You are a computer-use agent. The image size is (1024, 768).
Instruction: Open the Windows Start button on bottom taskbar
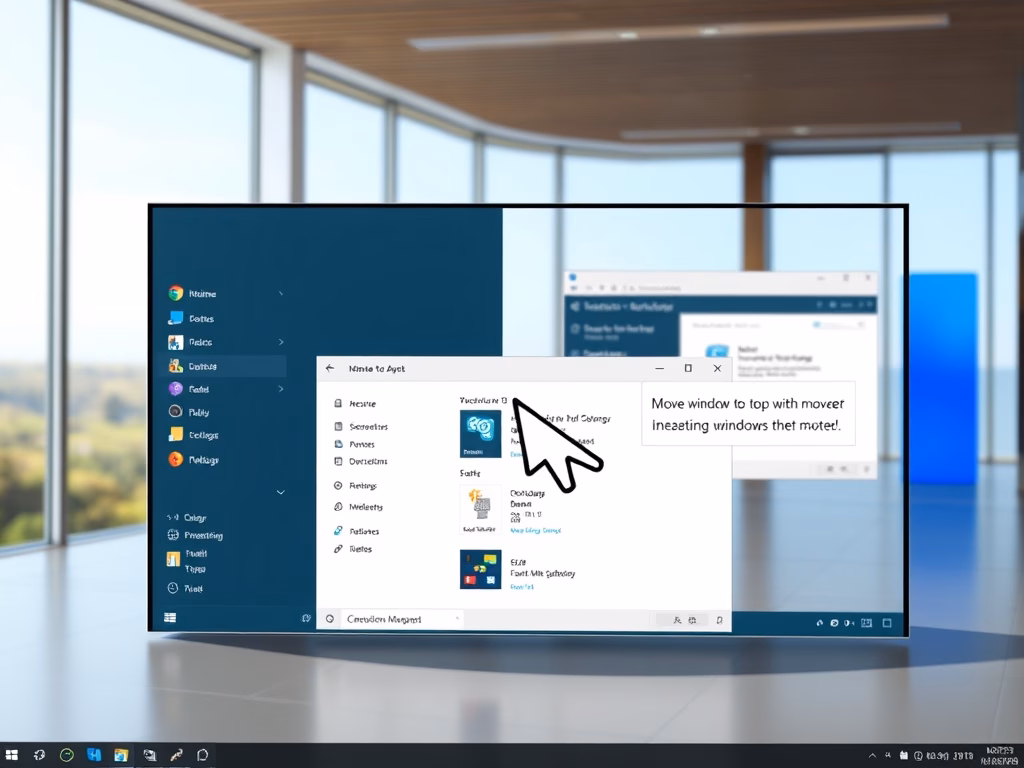tap(12, 755)
